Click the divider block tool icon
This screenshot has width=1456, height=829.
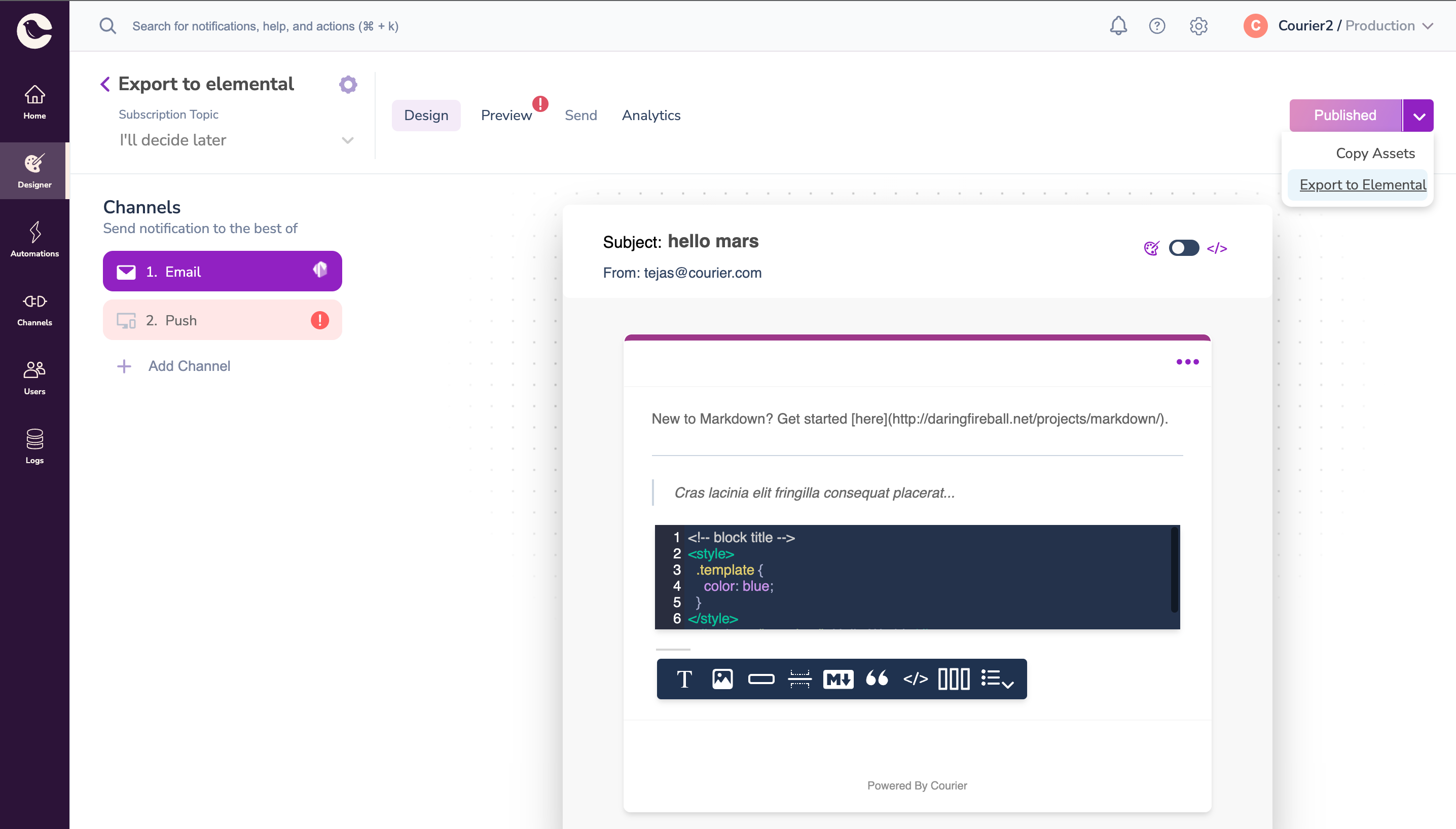(x=800, y=679)
